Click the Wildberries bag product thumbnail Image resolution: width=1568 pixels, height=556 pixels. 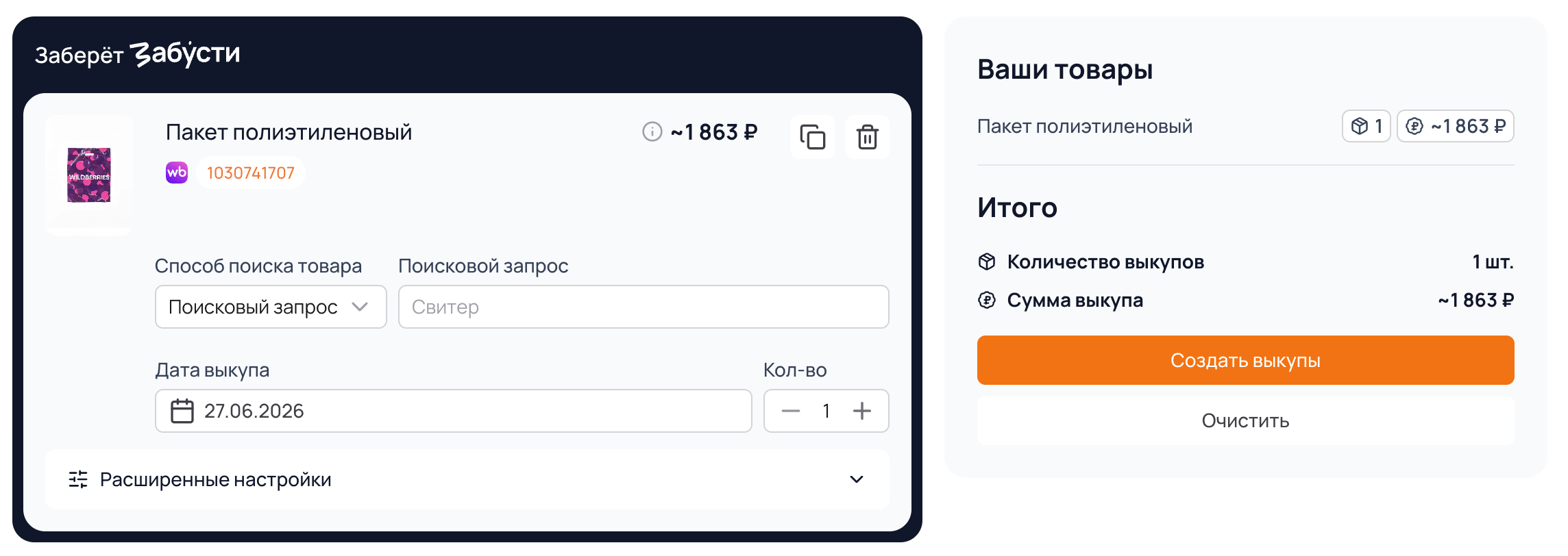click(x=89, y=175)
